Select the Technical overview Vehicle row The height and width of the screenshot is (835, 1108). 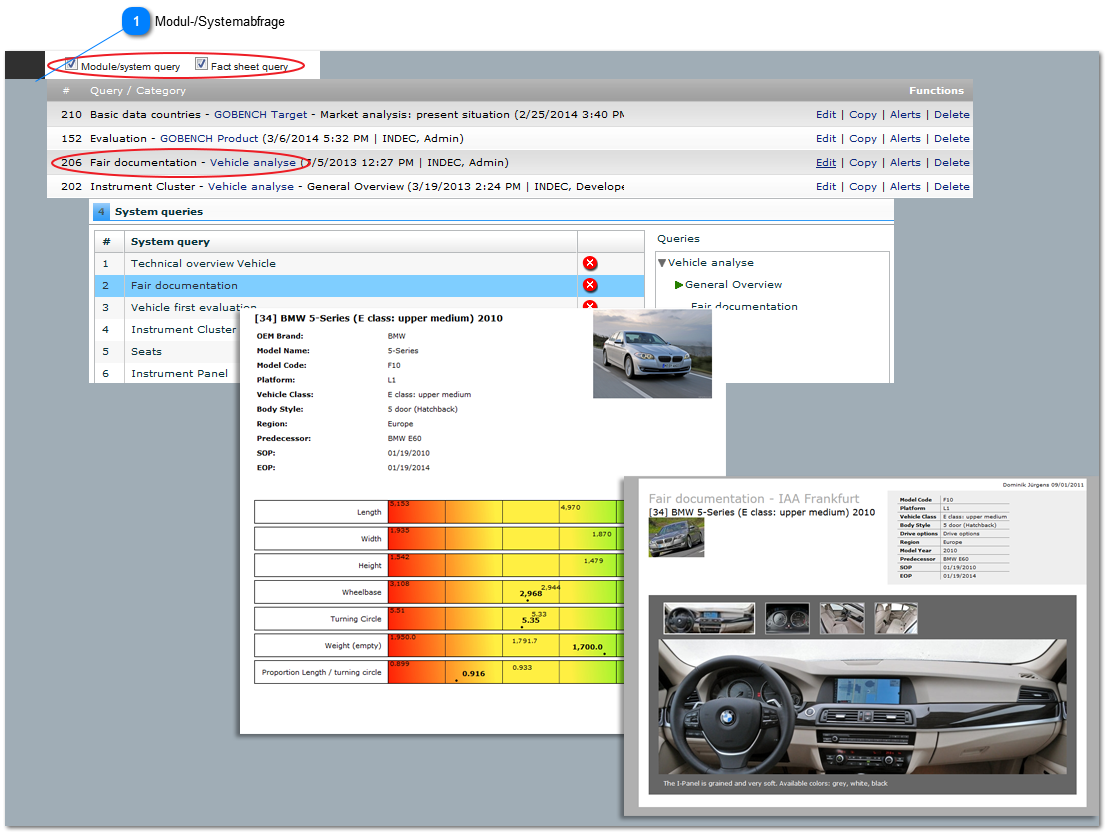370,263
